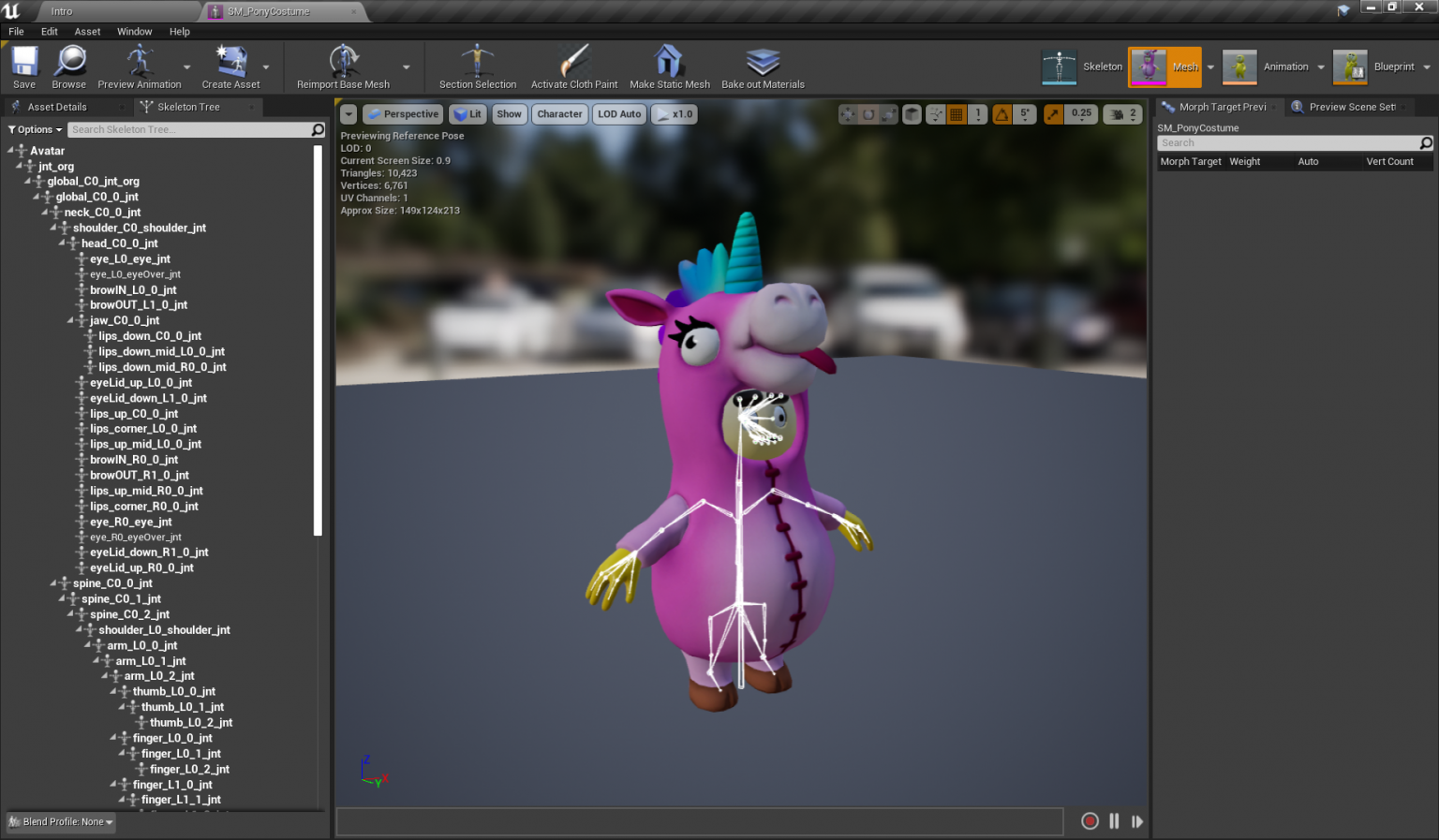Viewport: 1439px width, 840px height.
Task: Collapse the head_C0_0_jnt bone node
Action: coord(62,243)
